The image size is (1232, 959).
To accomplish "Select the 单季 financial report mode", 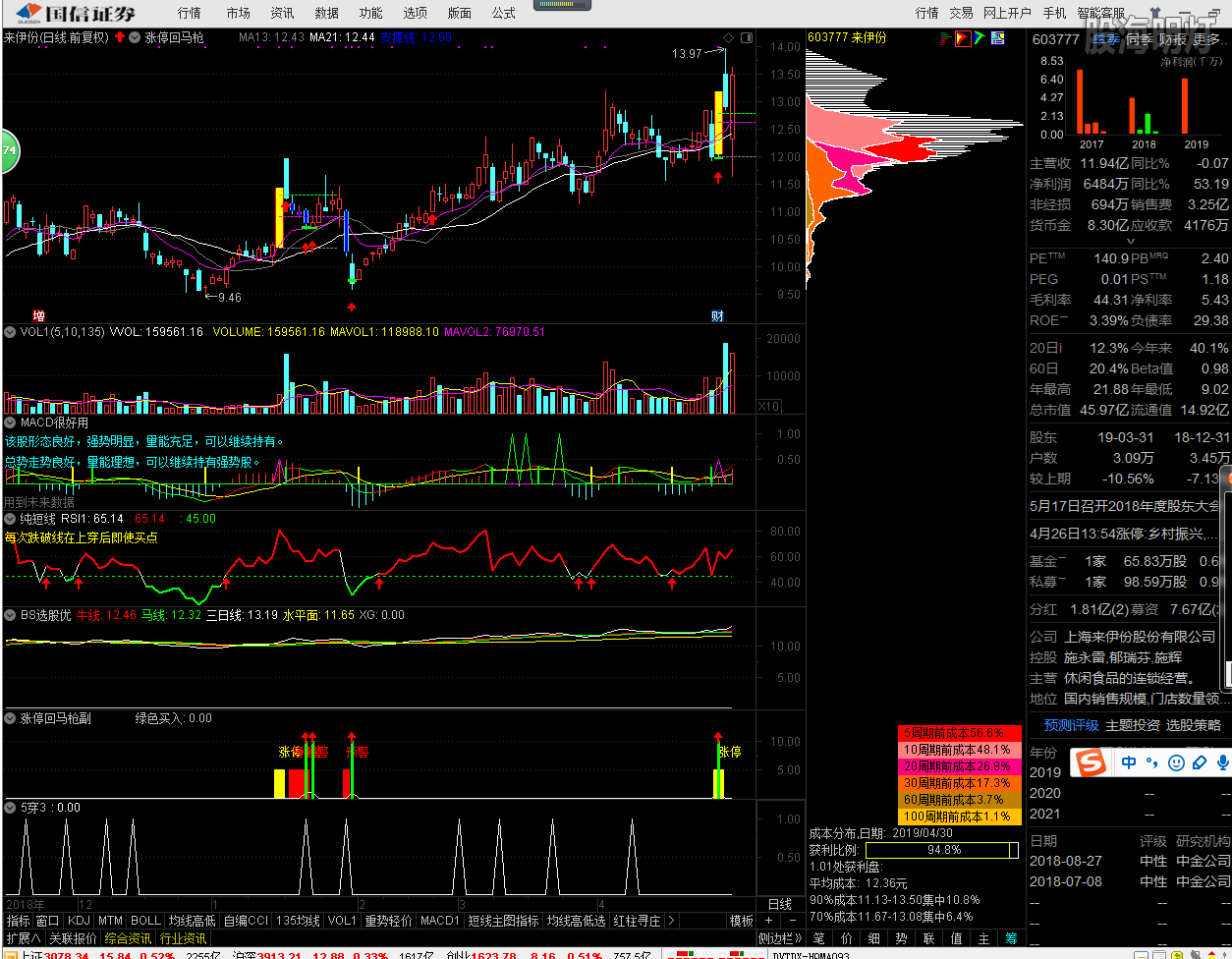I will pos(1107,39).
